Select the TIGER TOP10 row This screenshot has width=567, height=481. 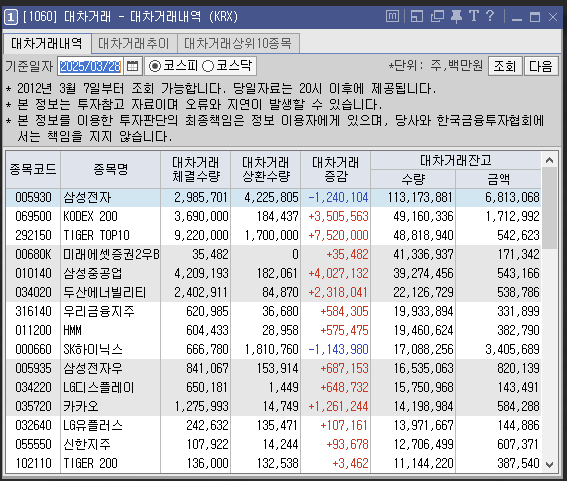coord(273,235)
